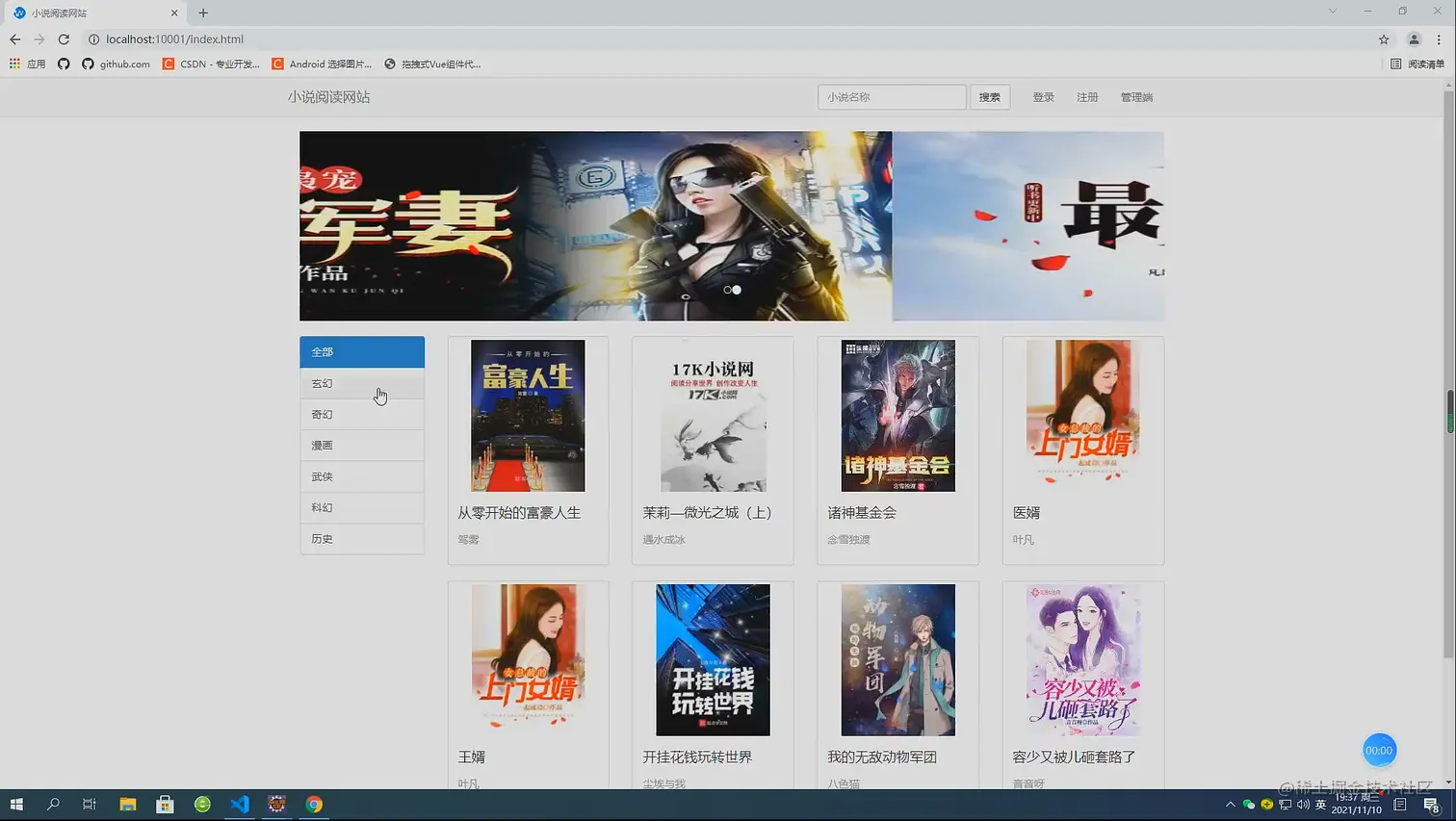
Task: Click the volume speaker tray icon
Action: (x=1303, y=805)
